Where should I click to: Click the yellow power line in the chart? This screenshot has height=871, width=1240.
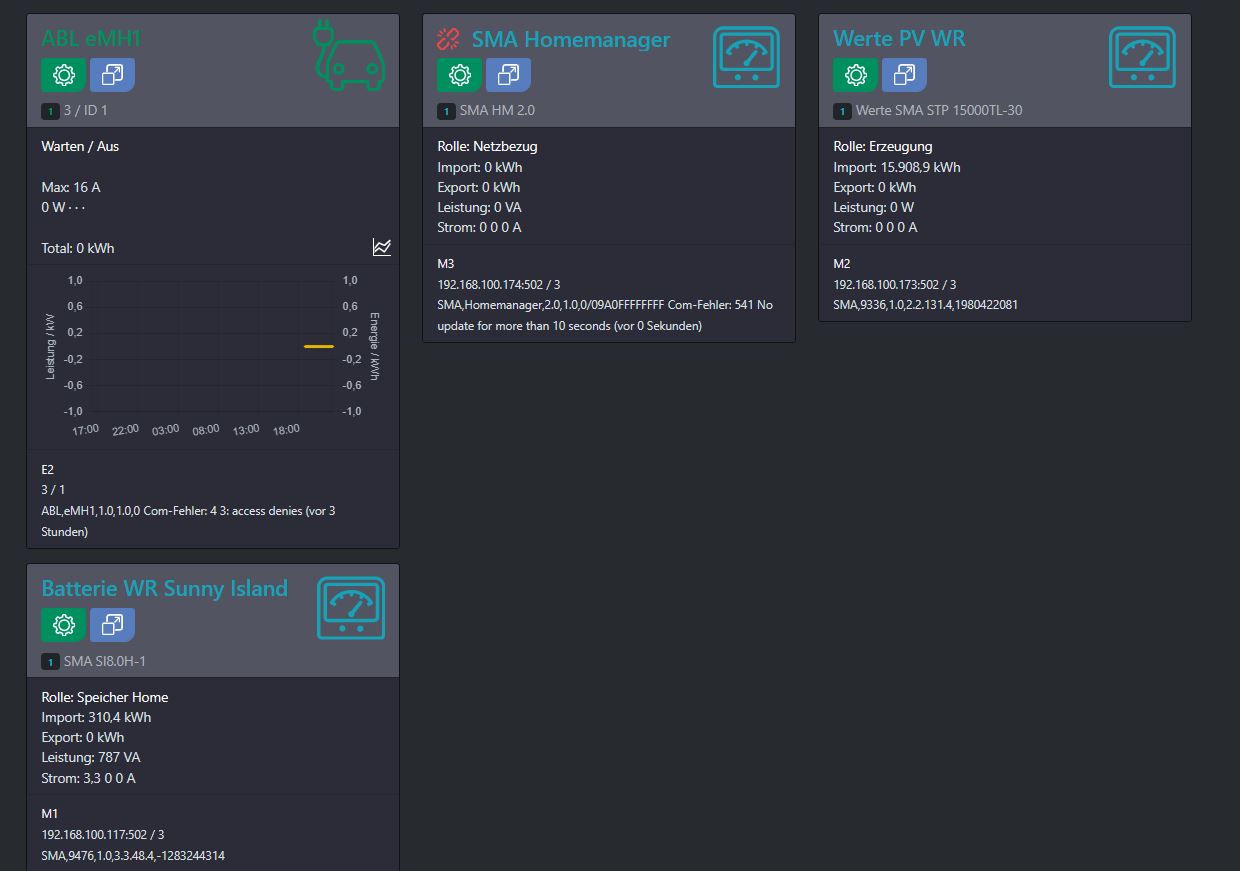tap(319, 346)
